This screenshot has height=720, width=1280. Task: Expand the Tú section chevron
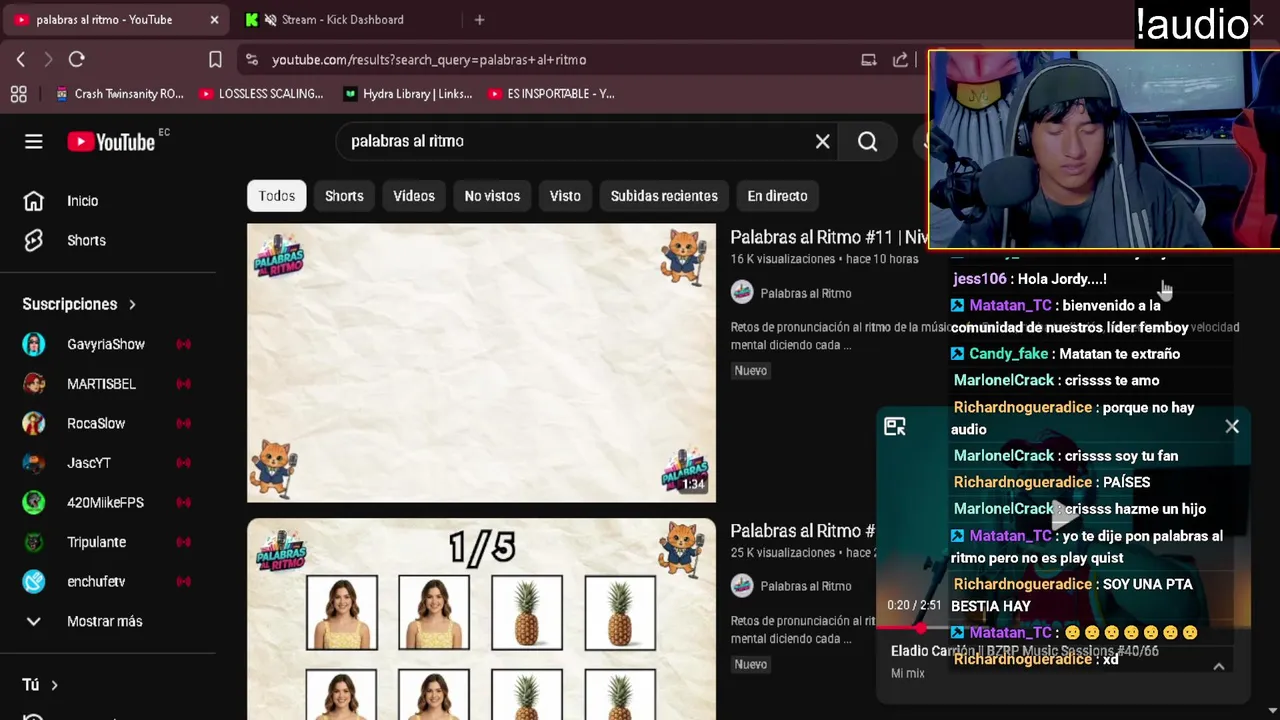pos(54,685)
